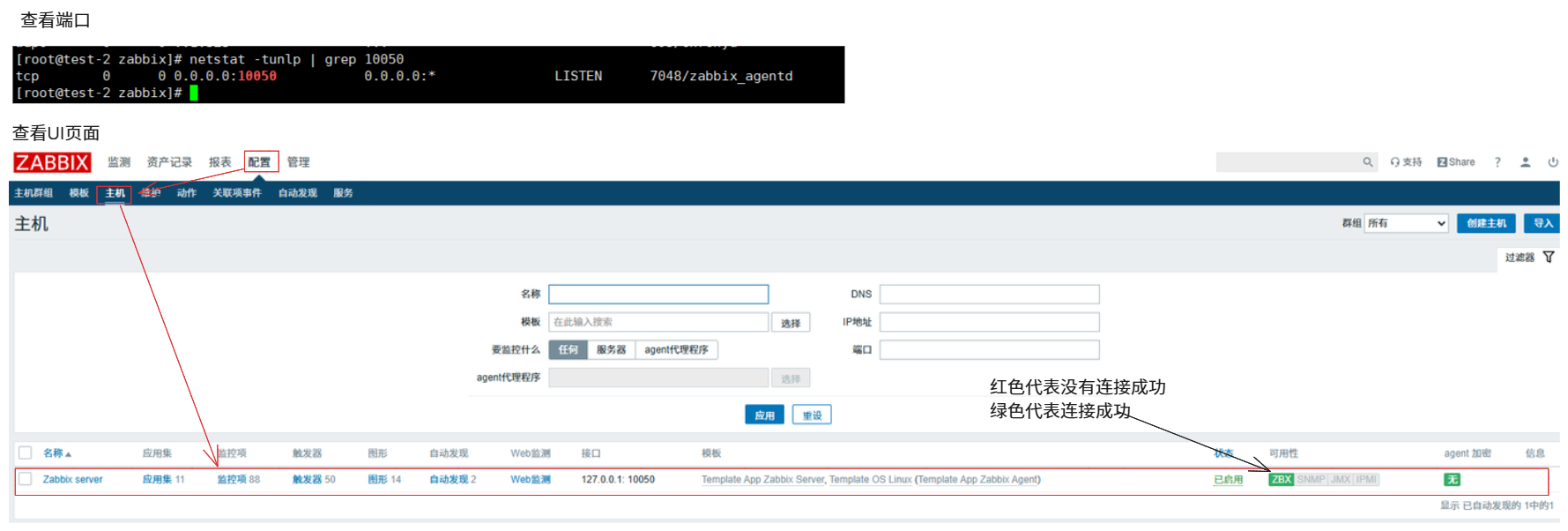1568x531 pixels.
Task: Focus the 模板 search field
Action: [x=658, y=322]
